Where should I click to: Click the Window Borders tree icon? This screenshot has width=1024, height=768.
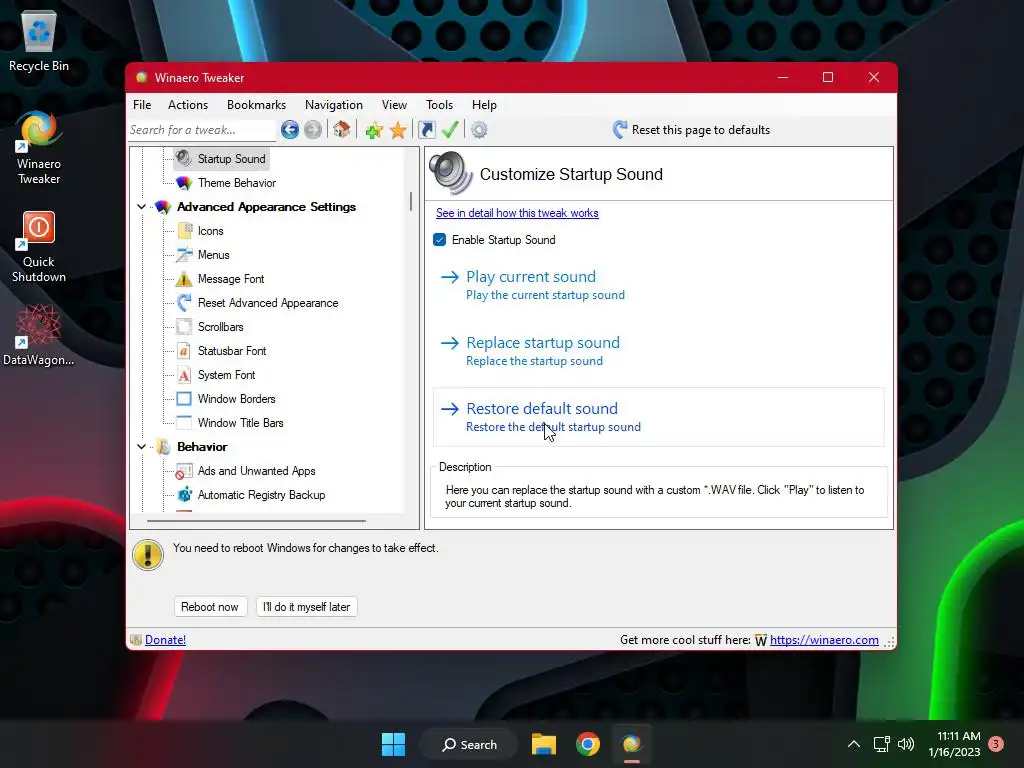[184, 398]
